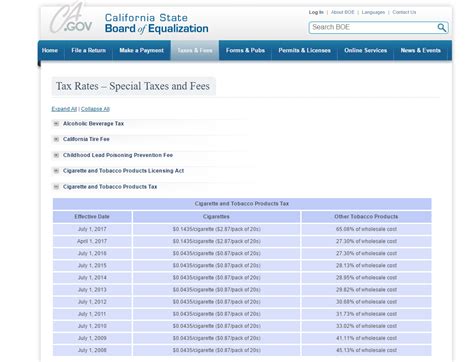Open the News & Events menu

pyautogui.click(x=421, y=50)
